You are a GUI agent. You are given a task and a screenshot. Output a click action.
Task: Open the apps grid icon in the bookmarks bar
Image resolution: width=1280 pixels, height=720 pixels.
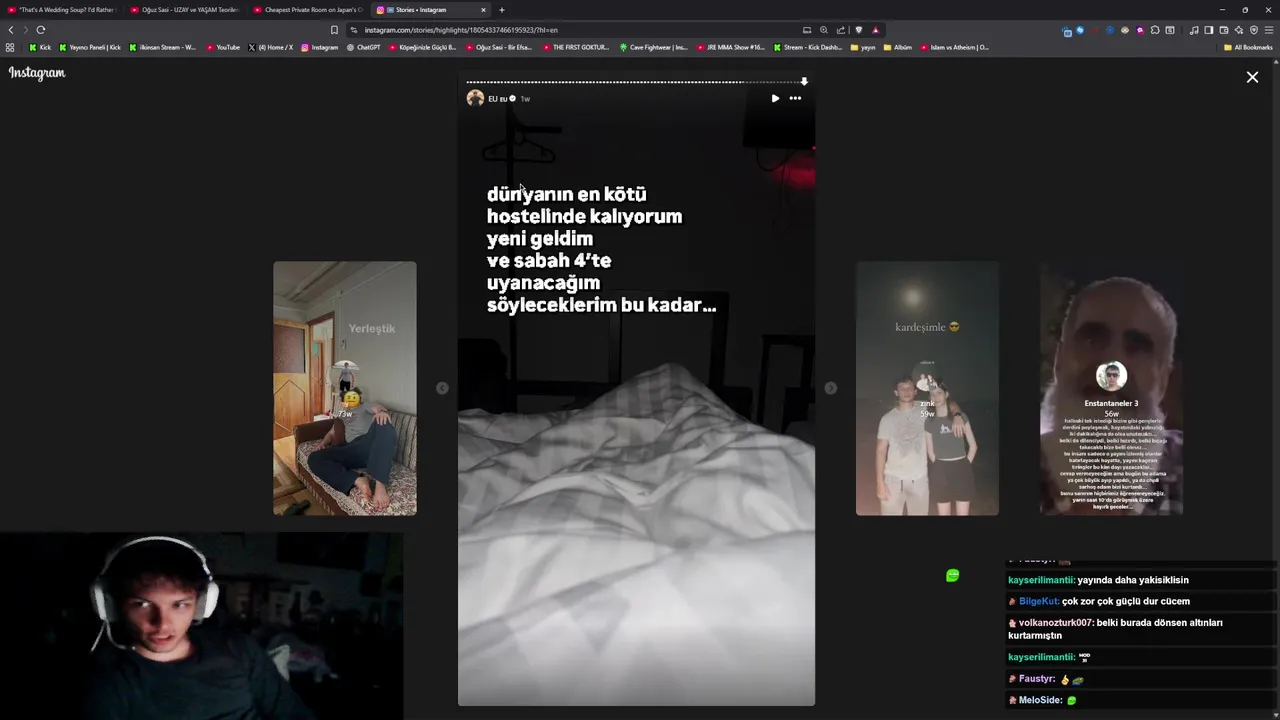[10, 47]
